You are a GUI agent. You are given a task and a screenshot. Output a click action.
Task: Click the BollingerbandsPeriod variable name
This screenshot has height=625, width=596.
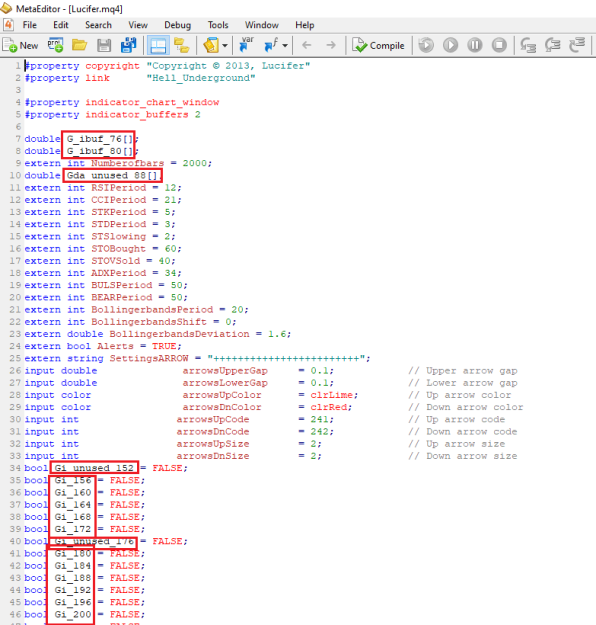pyautogui.click(x=152, y=310)
